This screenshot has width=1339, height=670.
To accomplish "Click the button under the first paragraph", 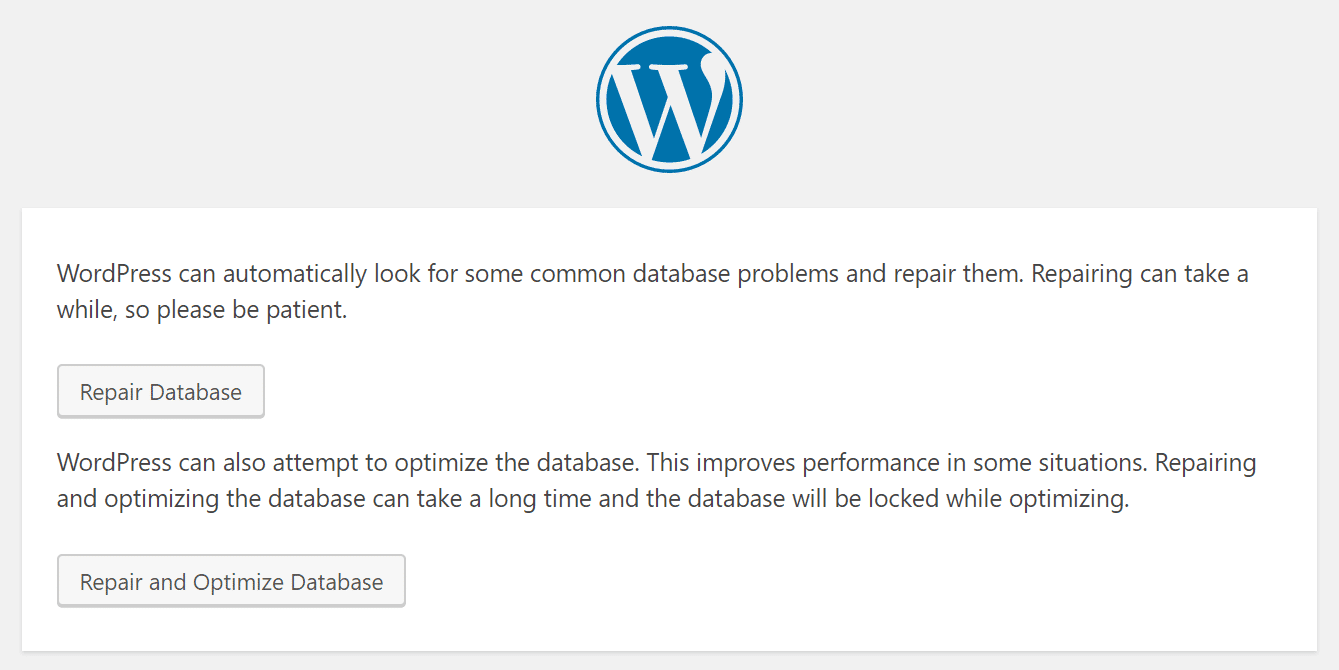I will tap(160, 391).
